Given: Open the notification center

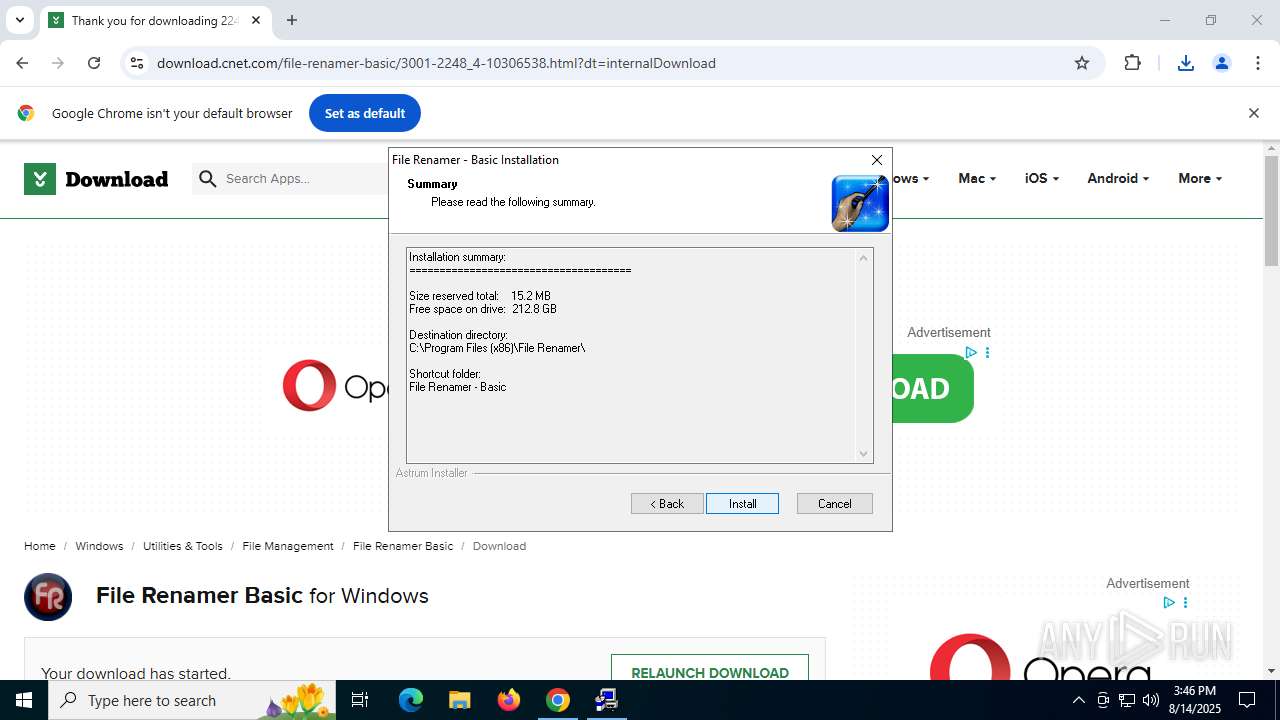Looking at the screenshot, I should coord(1248,700).
